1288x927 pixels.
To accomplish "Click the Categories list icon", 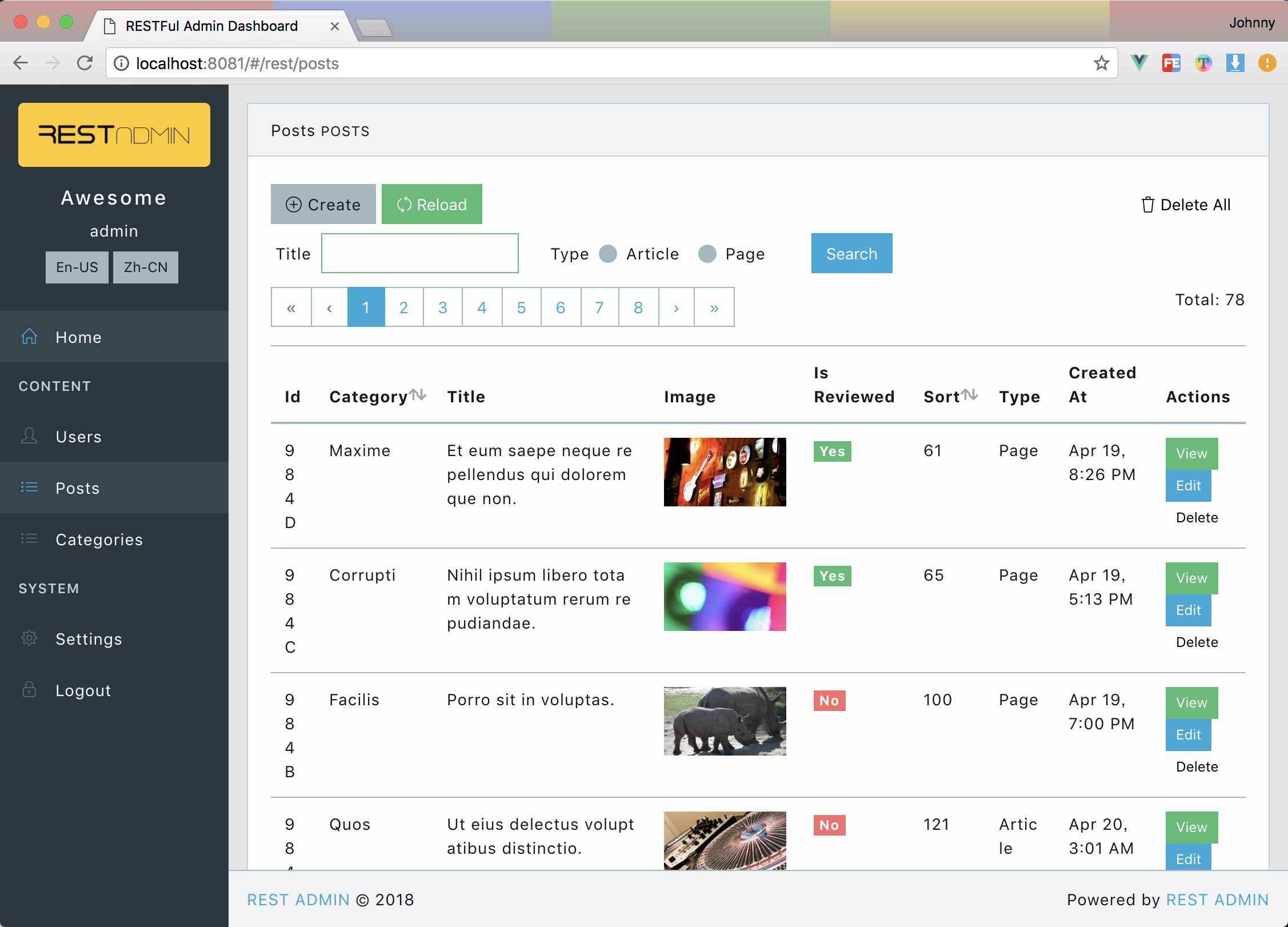I will pos(29,538).
